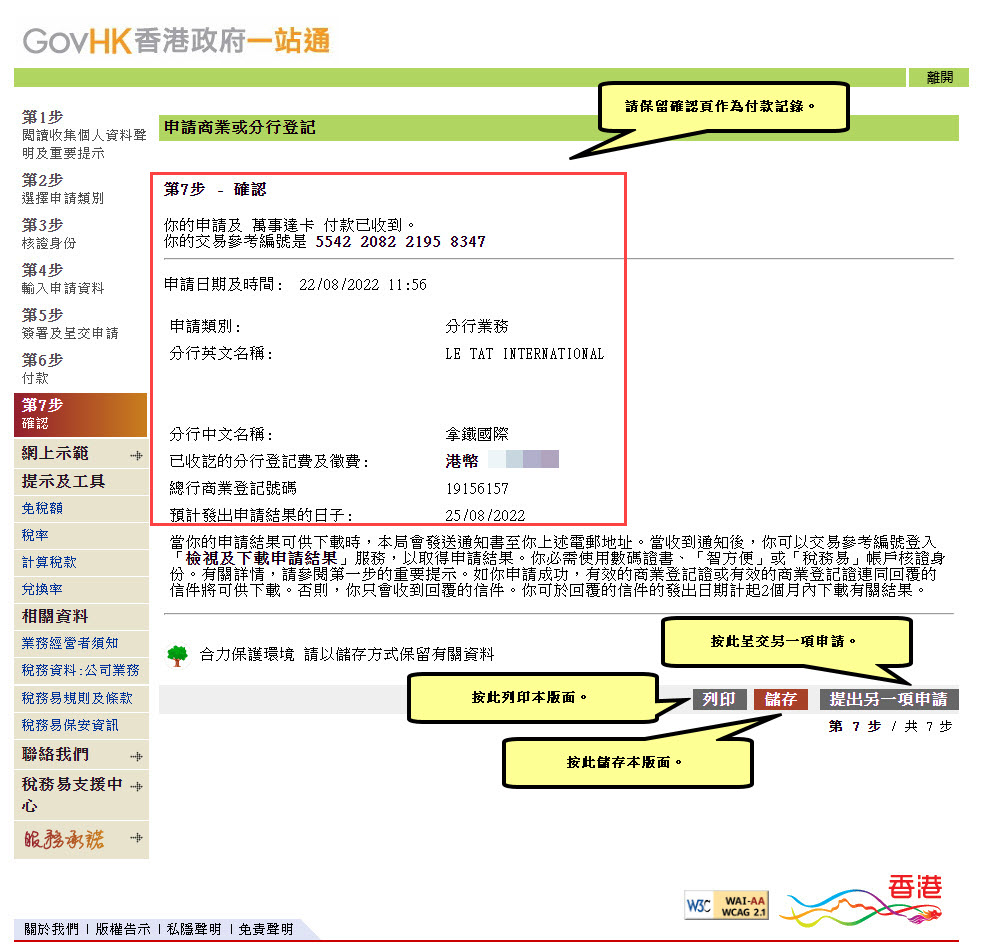Open 業務經營者須知 link
This screenshot has height=947, width=982.
[70, 643]
